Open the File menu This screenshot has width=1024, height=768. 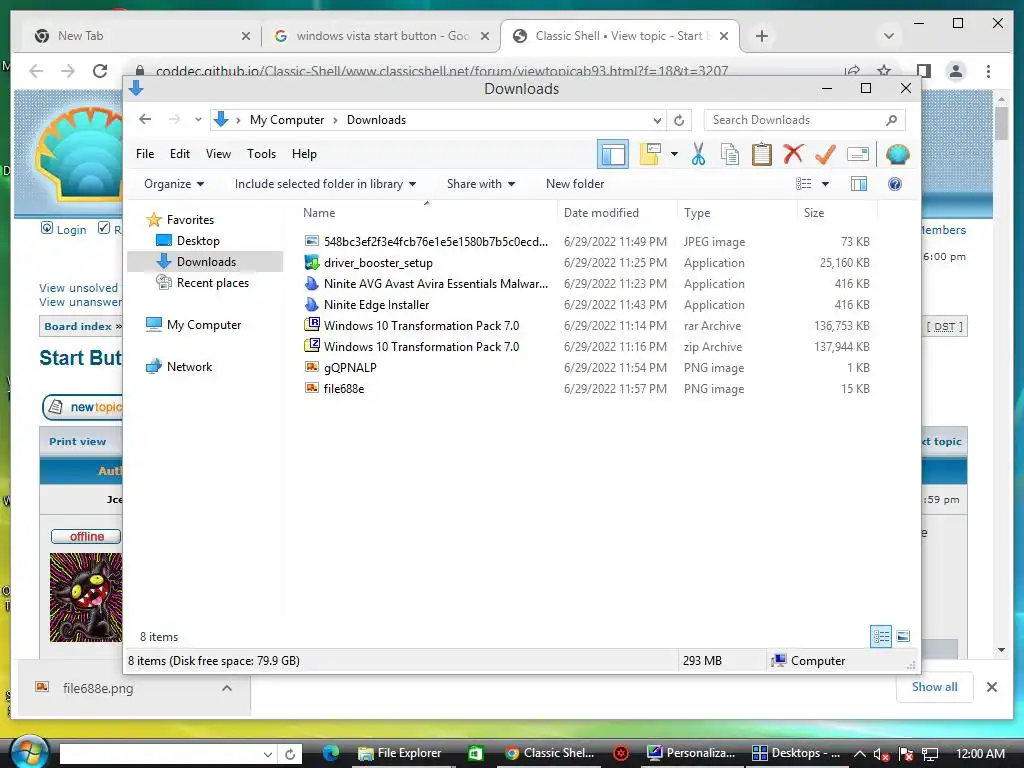145,154
